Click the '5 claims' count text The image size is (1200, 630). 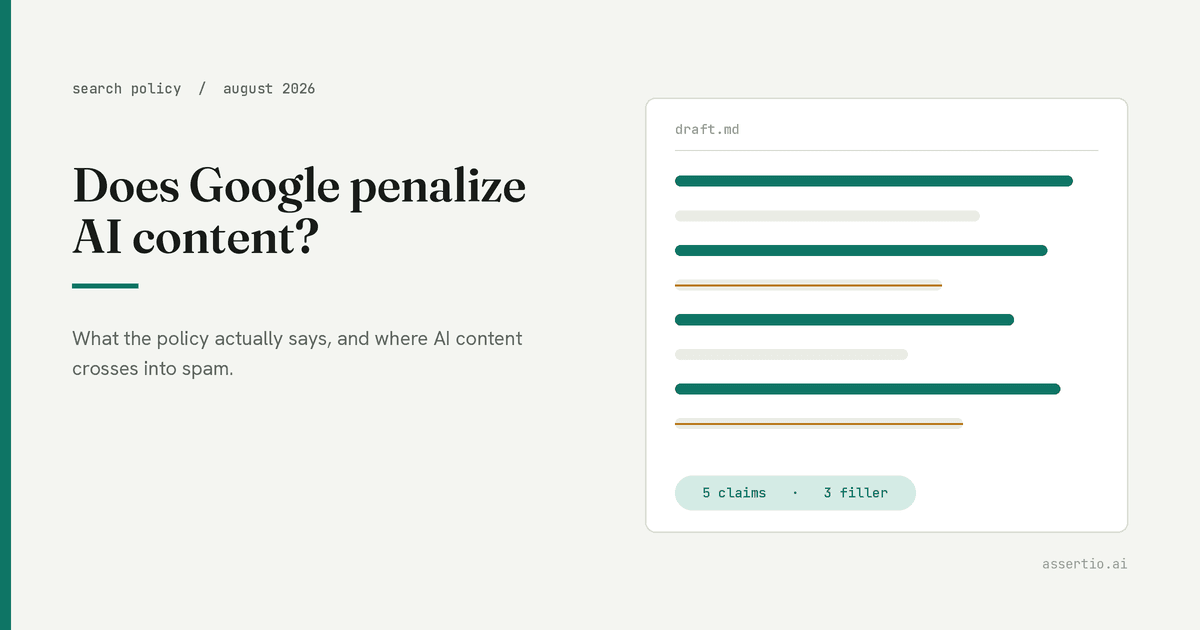(734, 493)
